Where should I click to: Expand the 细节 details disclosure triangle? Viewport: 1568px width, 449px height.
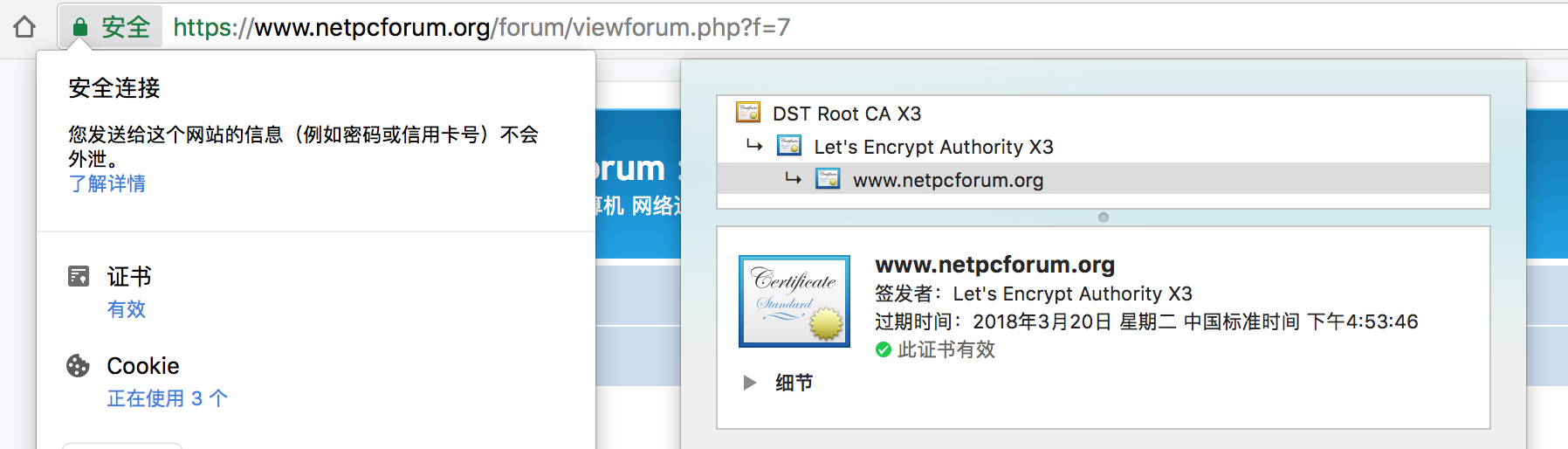pyautogui.click(x=749, y=382)
